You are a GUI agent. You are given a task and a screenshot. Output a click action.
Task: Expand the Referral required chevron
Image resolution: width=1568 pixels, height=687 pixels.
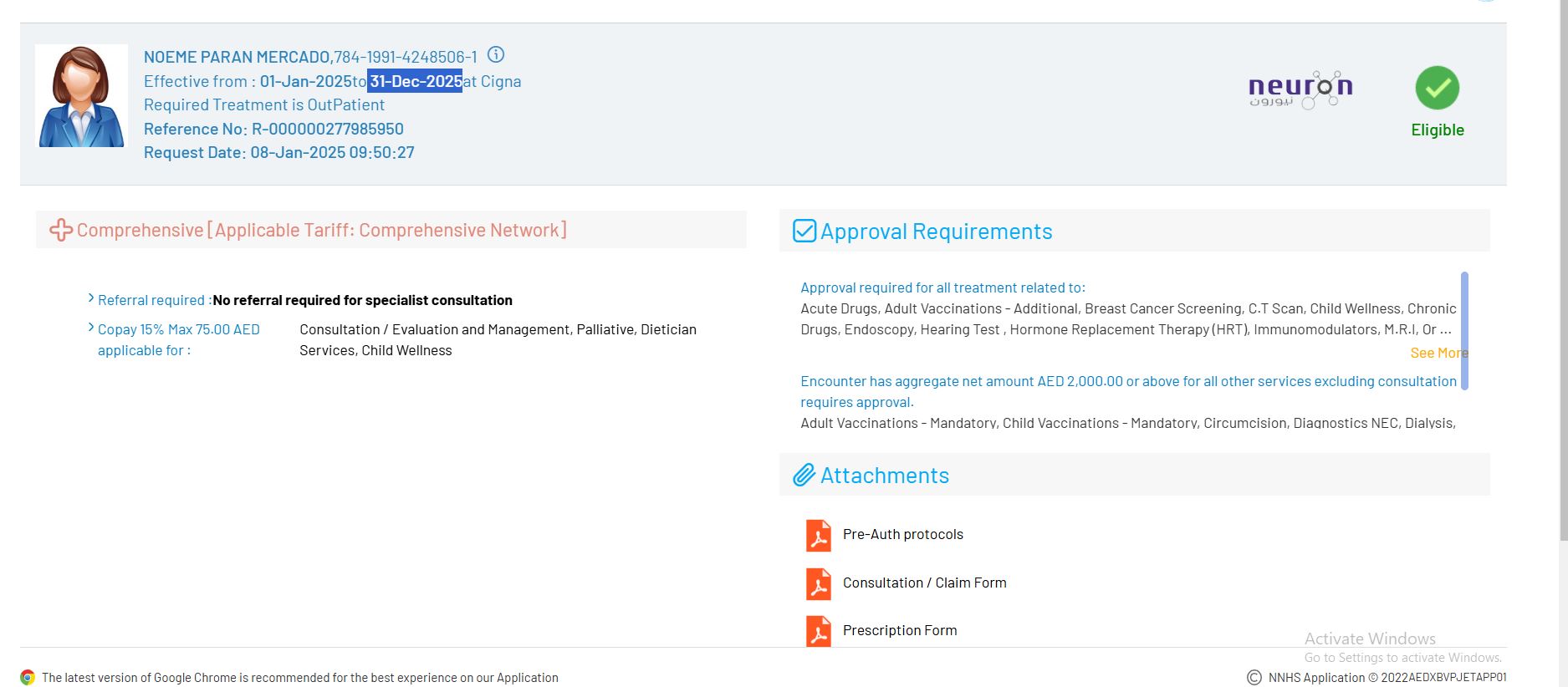point(91,298)
